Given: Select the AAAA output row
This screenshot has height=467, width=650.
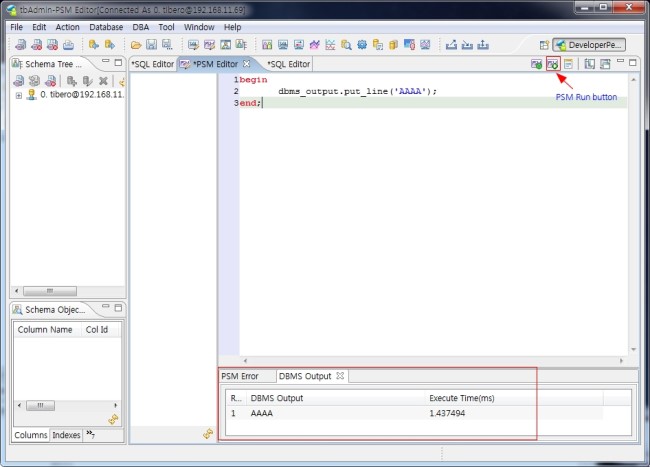Looking at the screenshot, I should [262, 413].
